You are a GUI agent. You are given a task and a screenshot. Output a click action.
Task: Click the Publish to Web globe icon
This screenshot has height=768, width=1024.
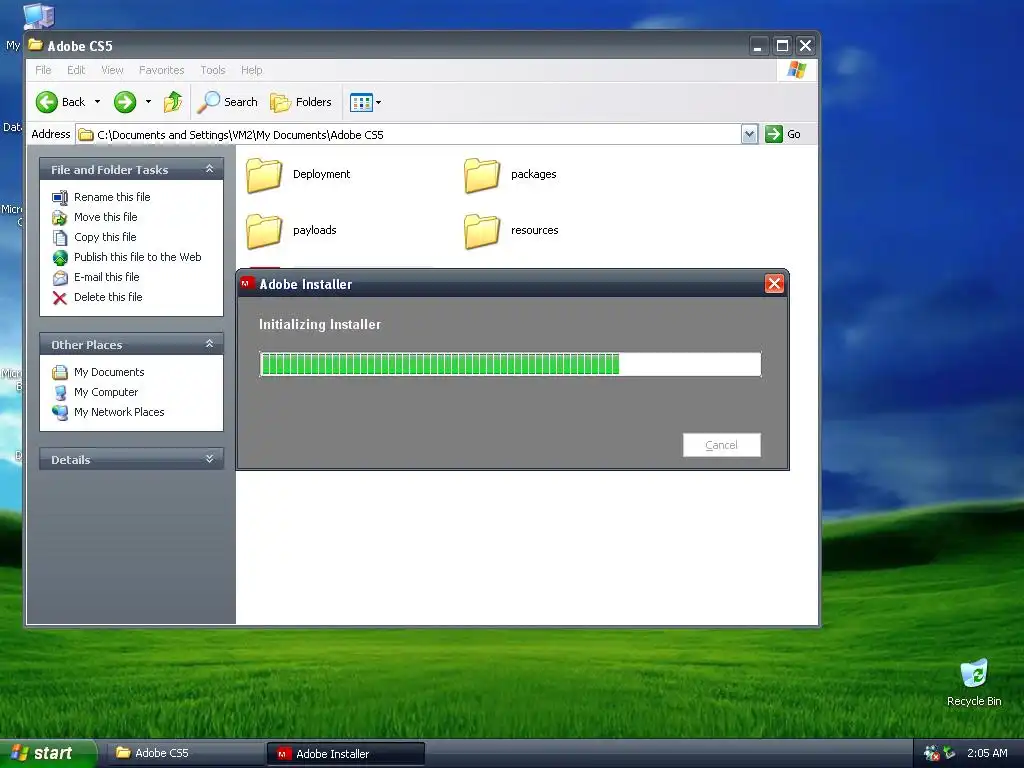60,257
